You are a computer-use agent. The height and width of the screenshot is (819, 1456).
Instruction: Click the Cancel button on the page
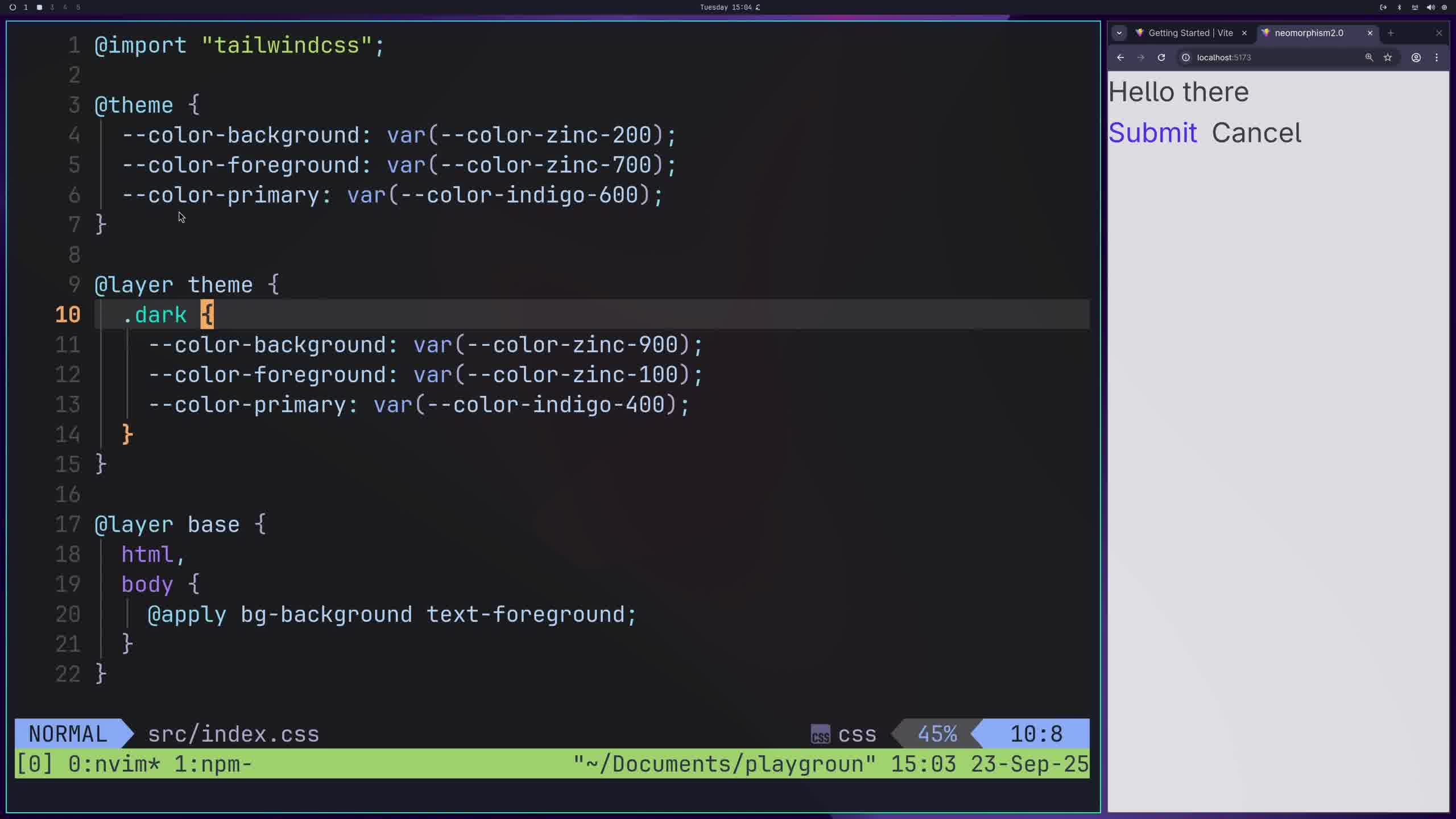1256,133
